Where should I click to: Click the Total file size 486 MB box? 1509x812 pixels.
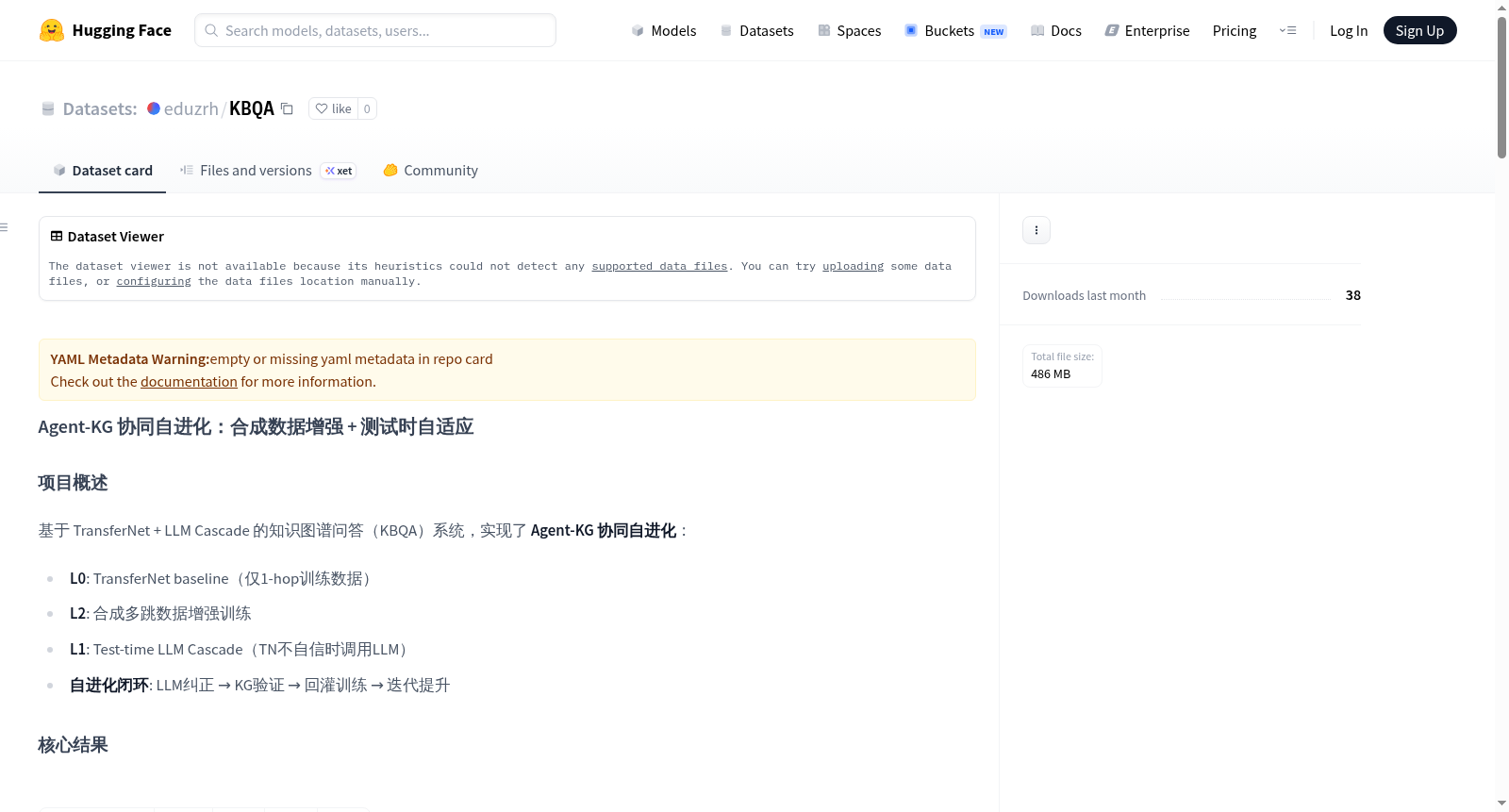click(1062, 366)
